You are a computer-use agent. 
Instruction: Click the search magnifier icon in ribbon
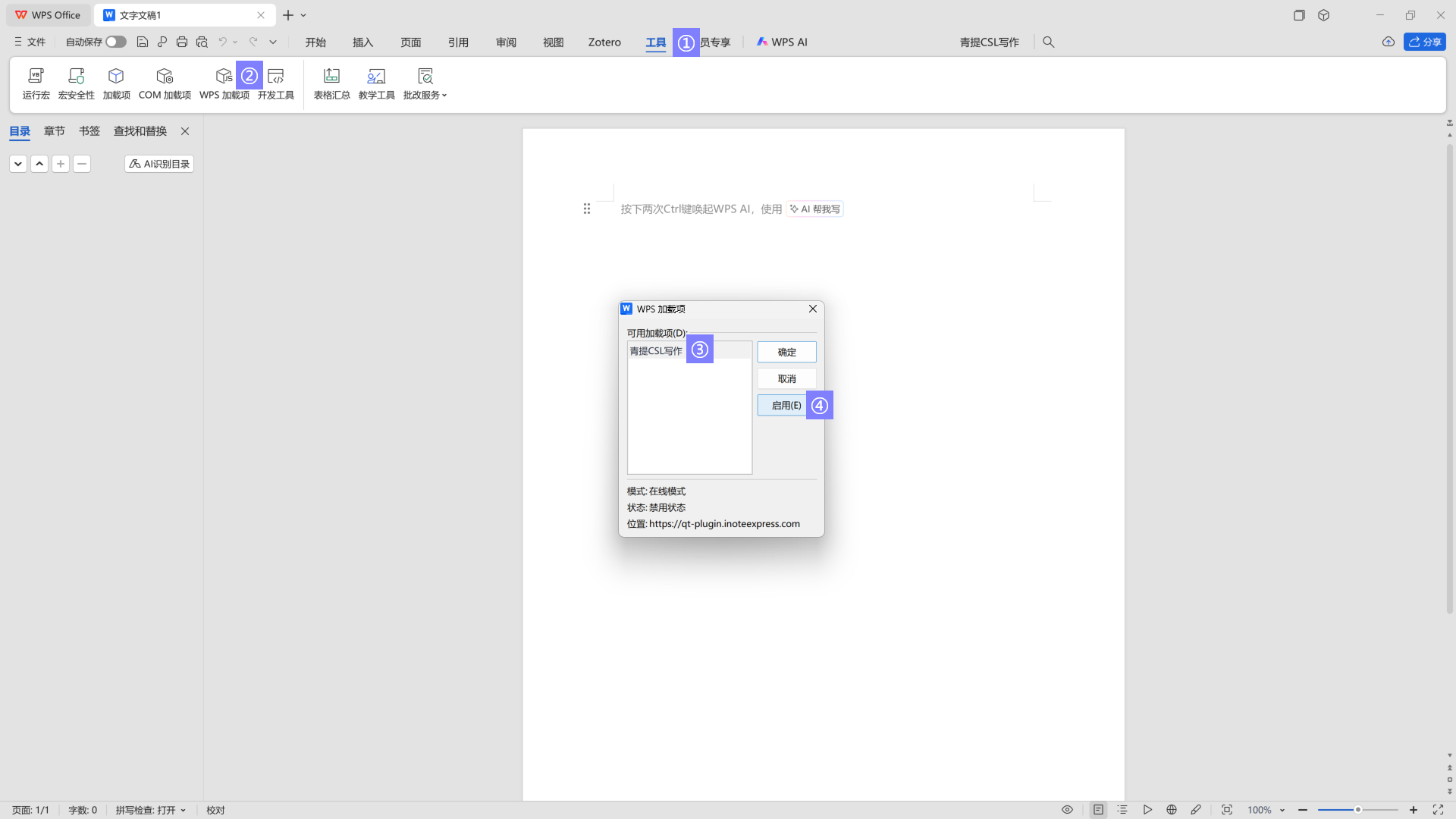tap(1049, 42)
